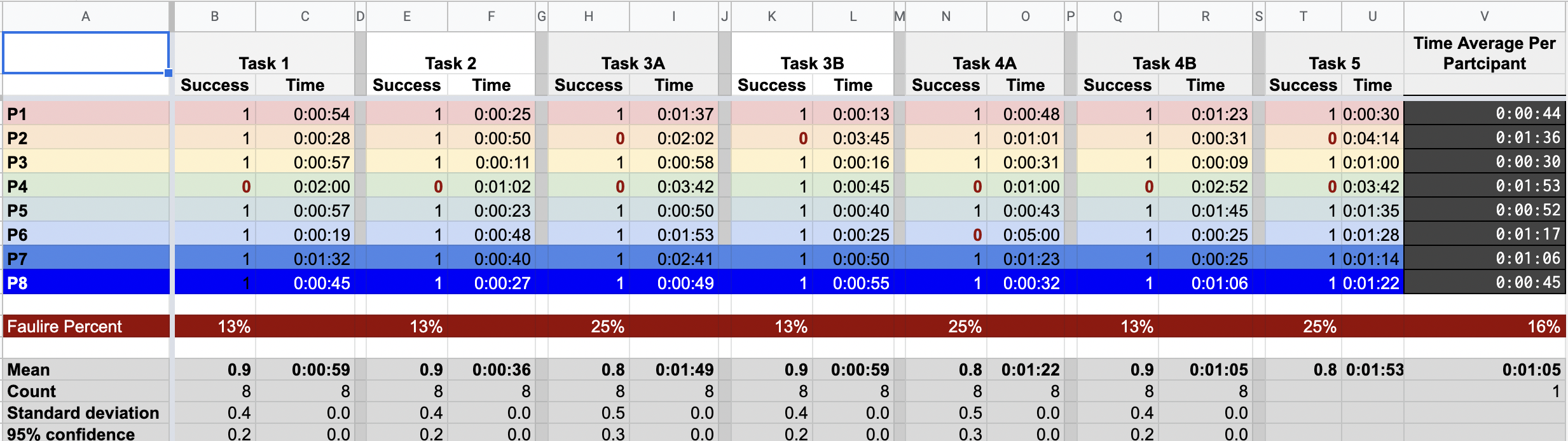
Task: Select P3 Task 4B time 0:00:09
Action: pyautogui.click(x=1206, y=162)
